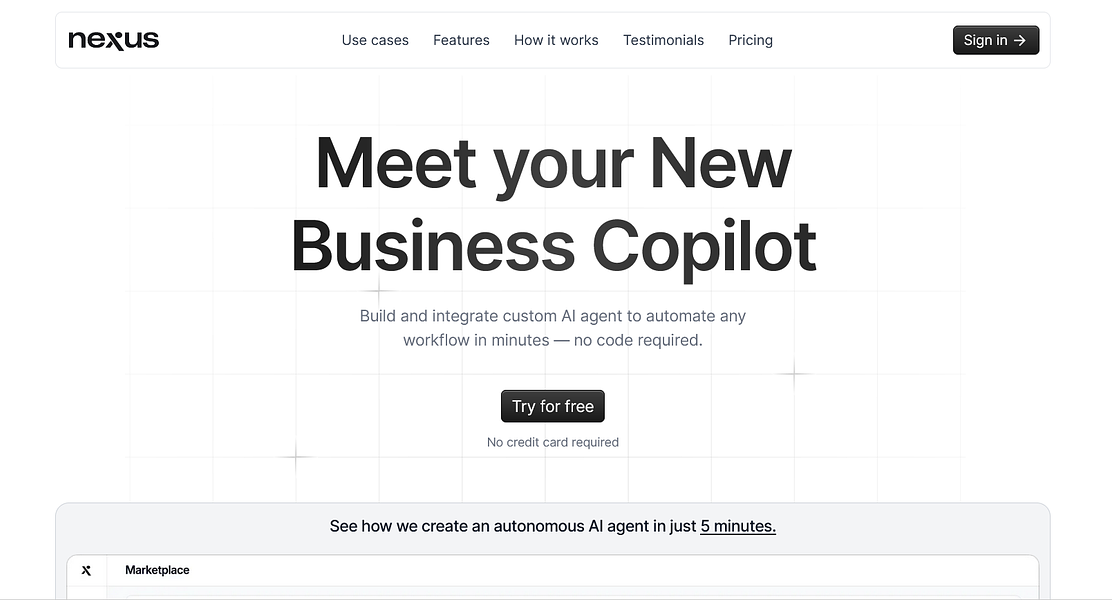The width and height of the screenshot is (1112, 600).
Task: Click the sparkle star near bottom-left grid
Action: tap(296, 457)
